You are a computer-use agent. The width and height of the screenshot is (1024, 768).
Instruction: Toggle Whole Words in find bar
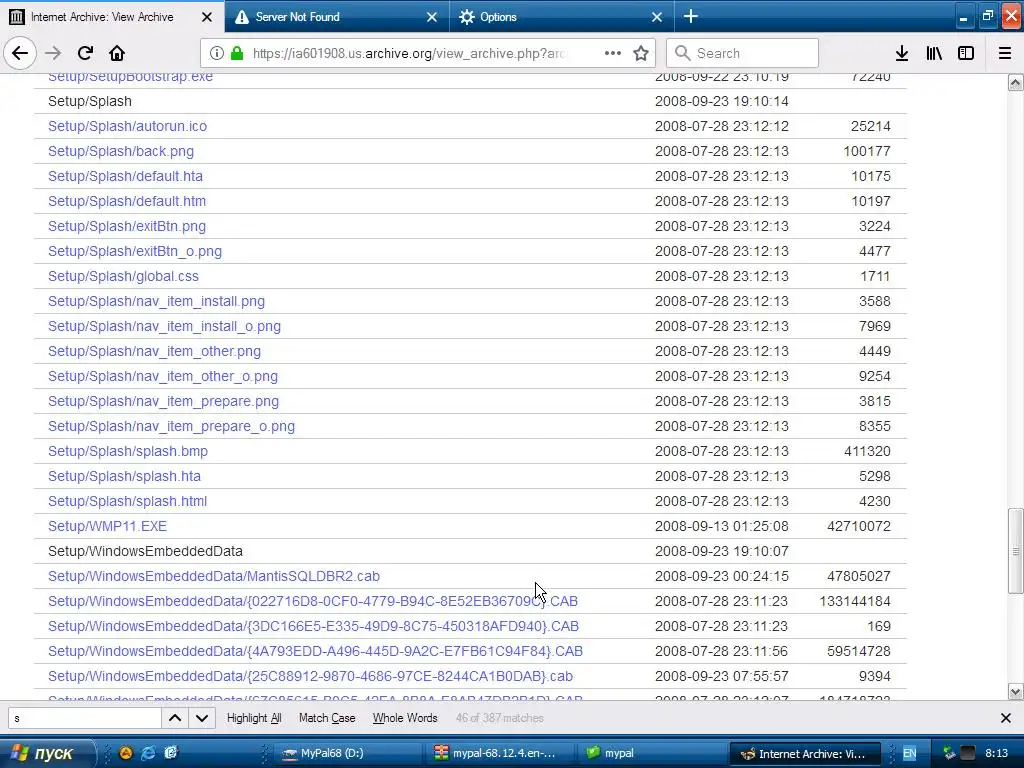point(405,718)
